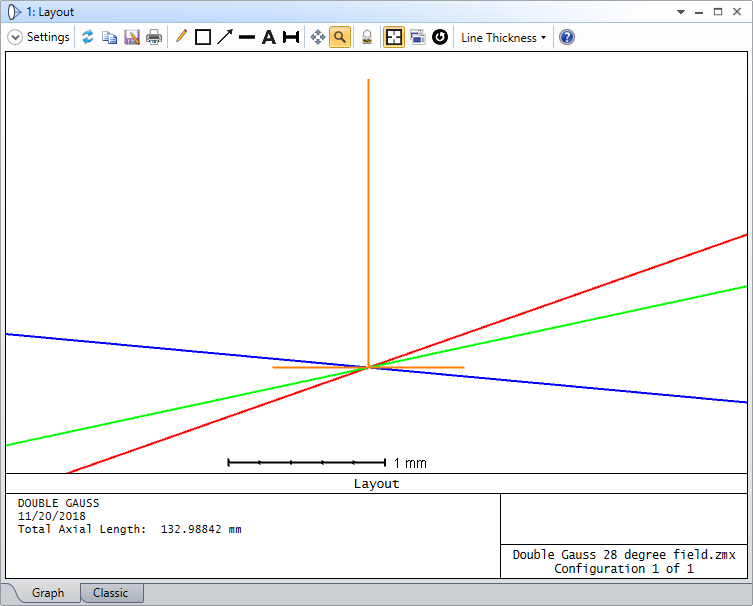Select the Graph tab
Screen dimensions: 753x606
pyautogui.click(x=48, y=593)
